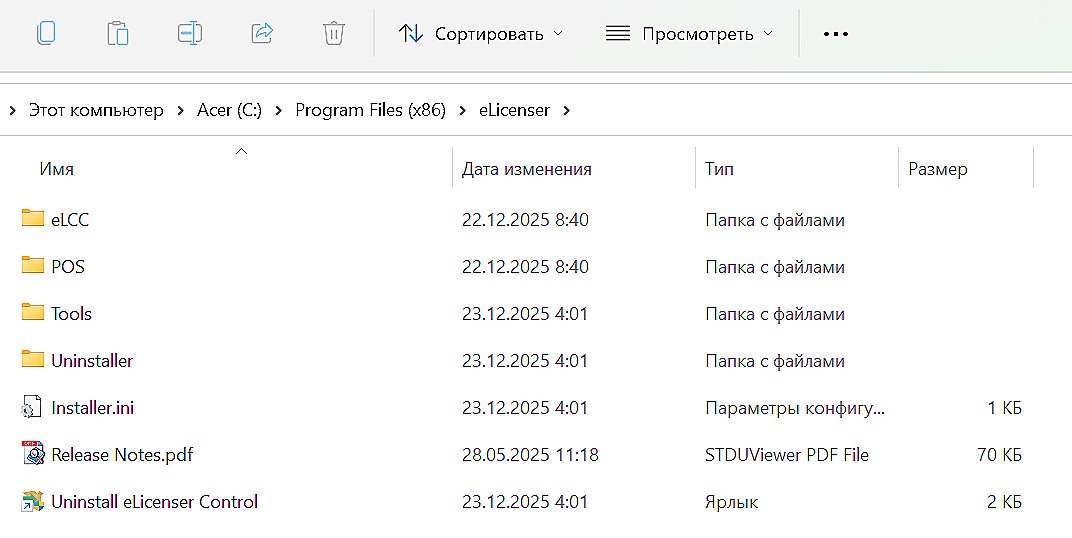Click the Этот компьютер breadcrumb
Screen dimensions: 1072x538
[96, 110]
